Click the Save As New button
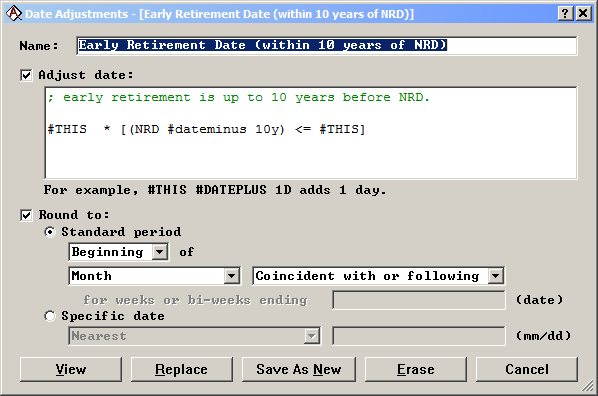 pos(299,369)
